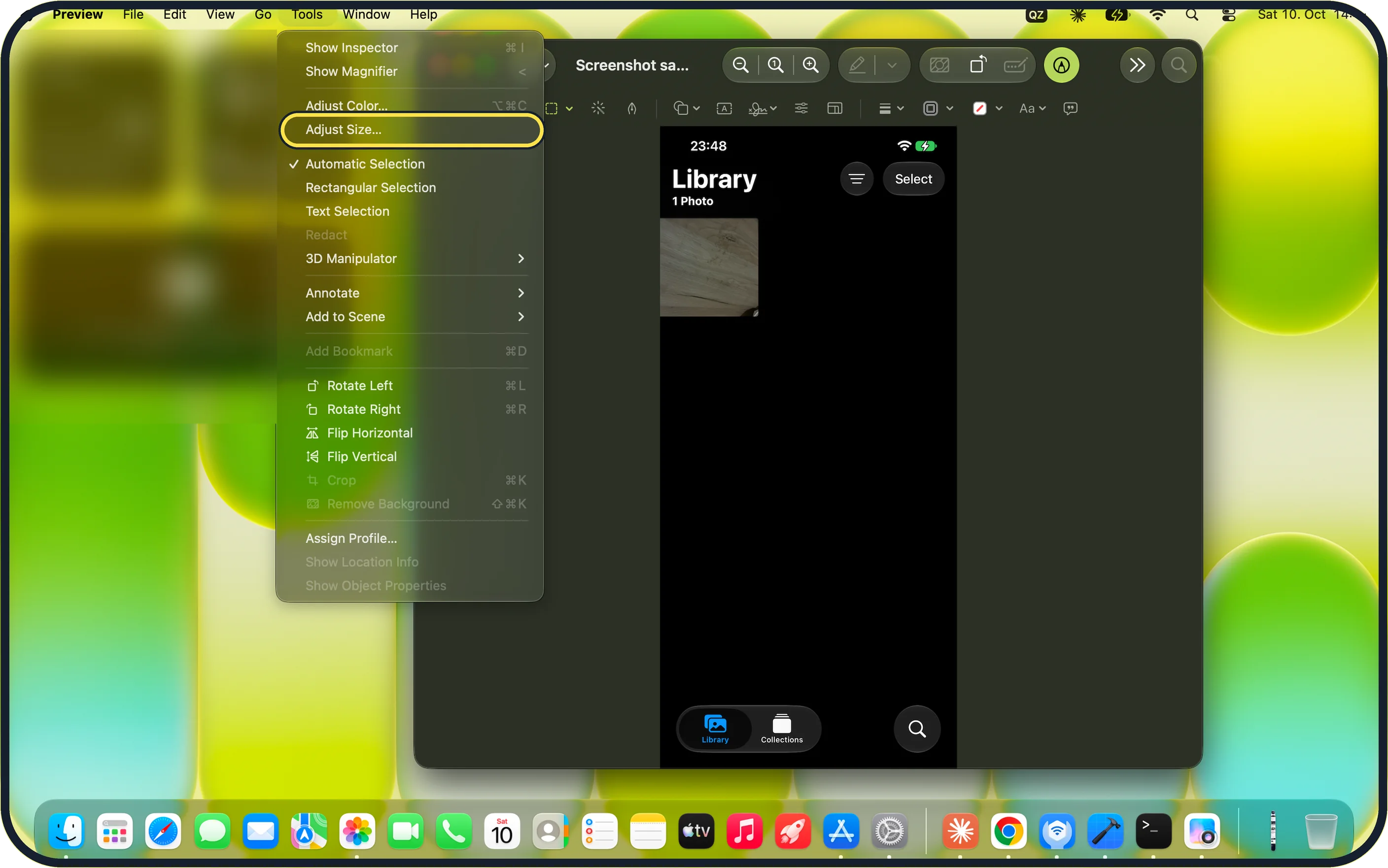This screenshot has width=1388, height=868.
Task: Click the remove background toolbar icon
Action: [x=939, y=65]
